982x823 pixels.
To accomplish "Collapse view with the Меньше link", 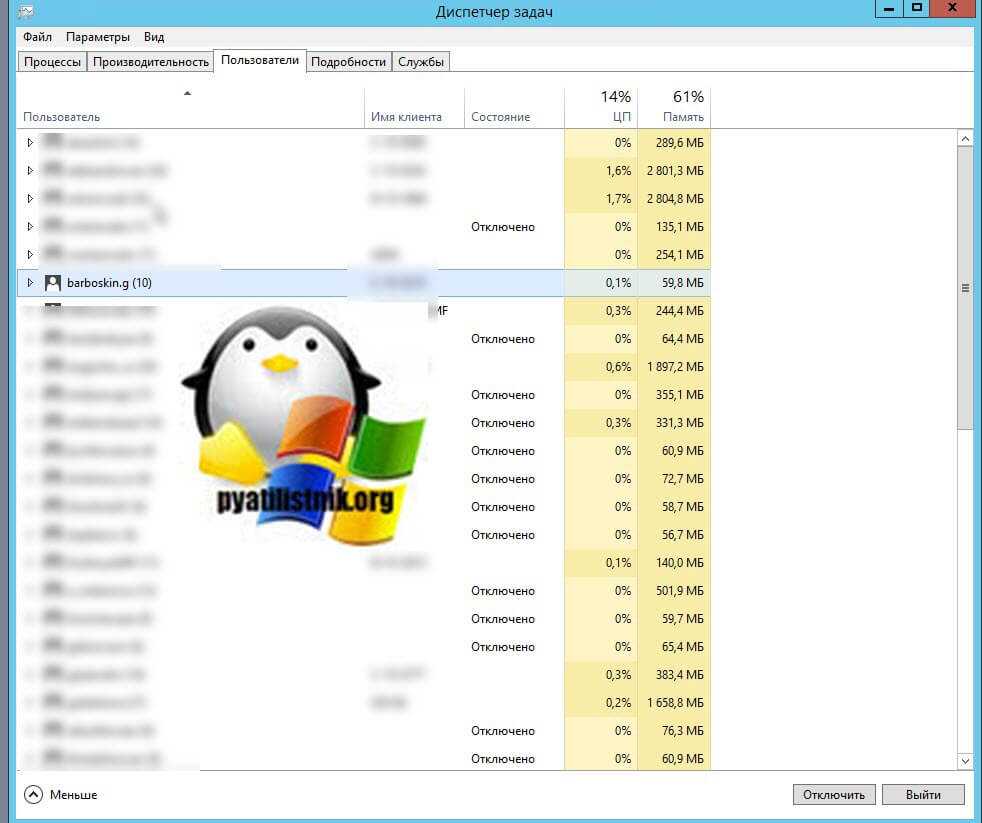I will coord(73,795).
